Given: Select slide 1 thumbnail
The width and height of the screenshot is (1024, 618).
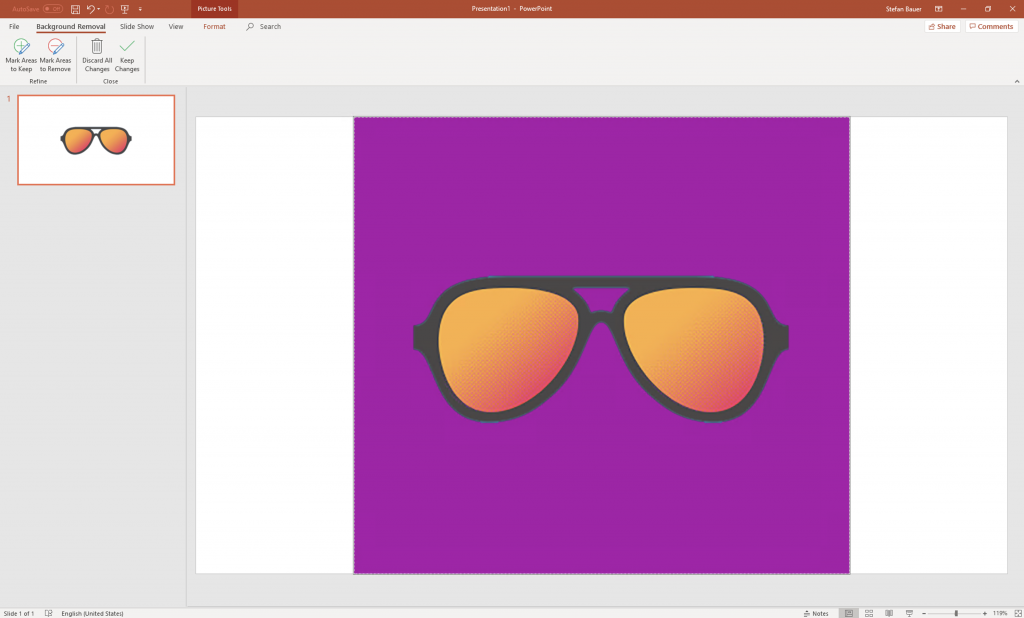Looking at the screenshot, I should [x=96, y=140].
